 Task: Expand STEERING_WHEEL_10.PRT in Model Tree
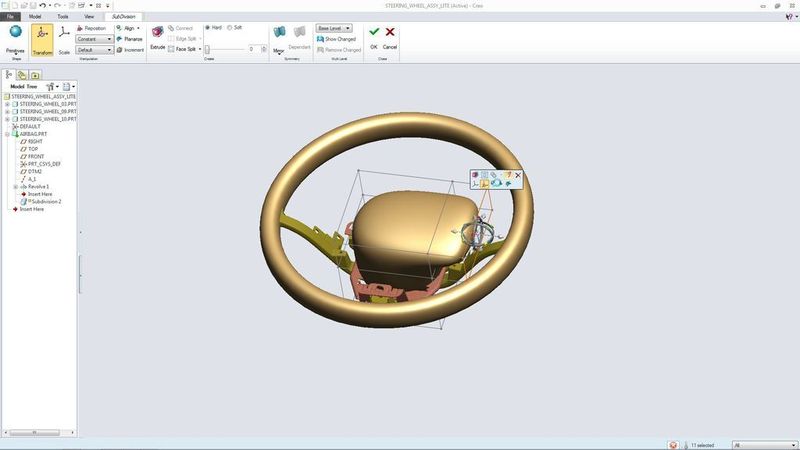point(7,119)
